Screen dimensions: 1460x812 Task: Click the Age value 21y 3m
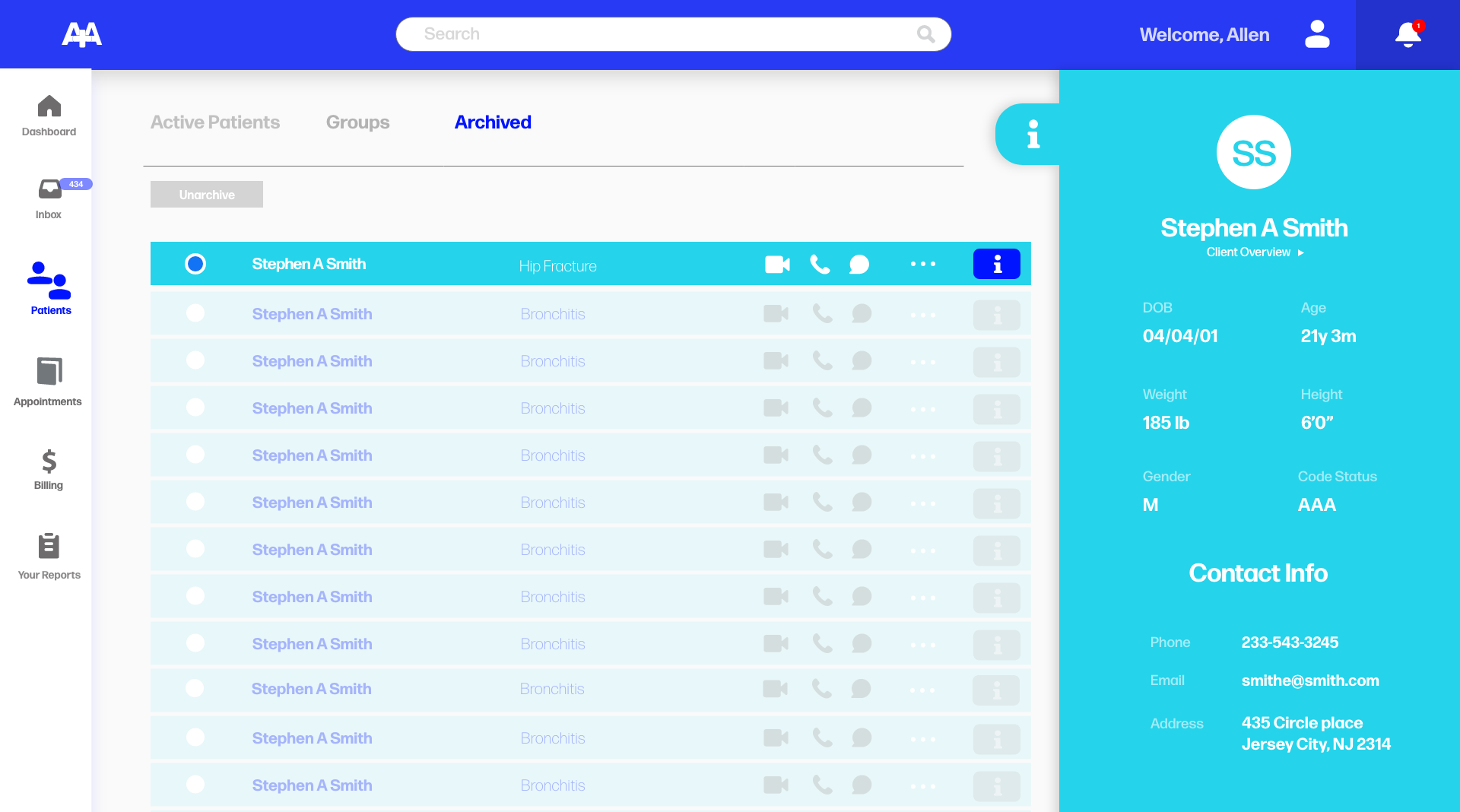coord(1328,336)
